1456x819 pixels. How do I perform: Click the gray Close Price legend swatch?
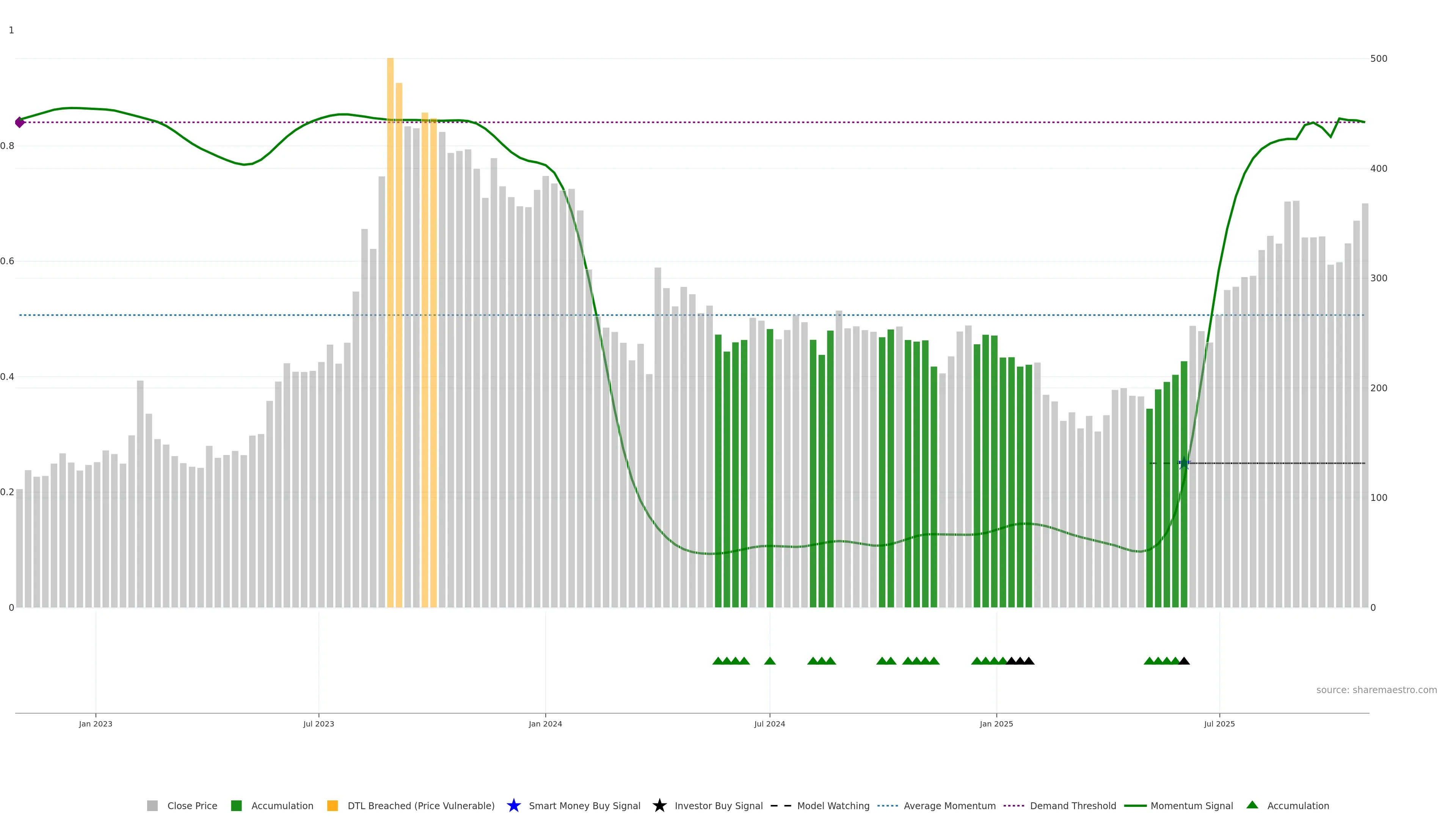pos(152,805)
